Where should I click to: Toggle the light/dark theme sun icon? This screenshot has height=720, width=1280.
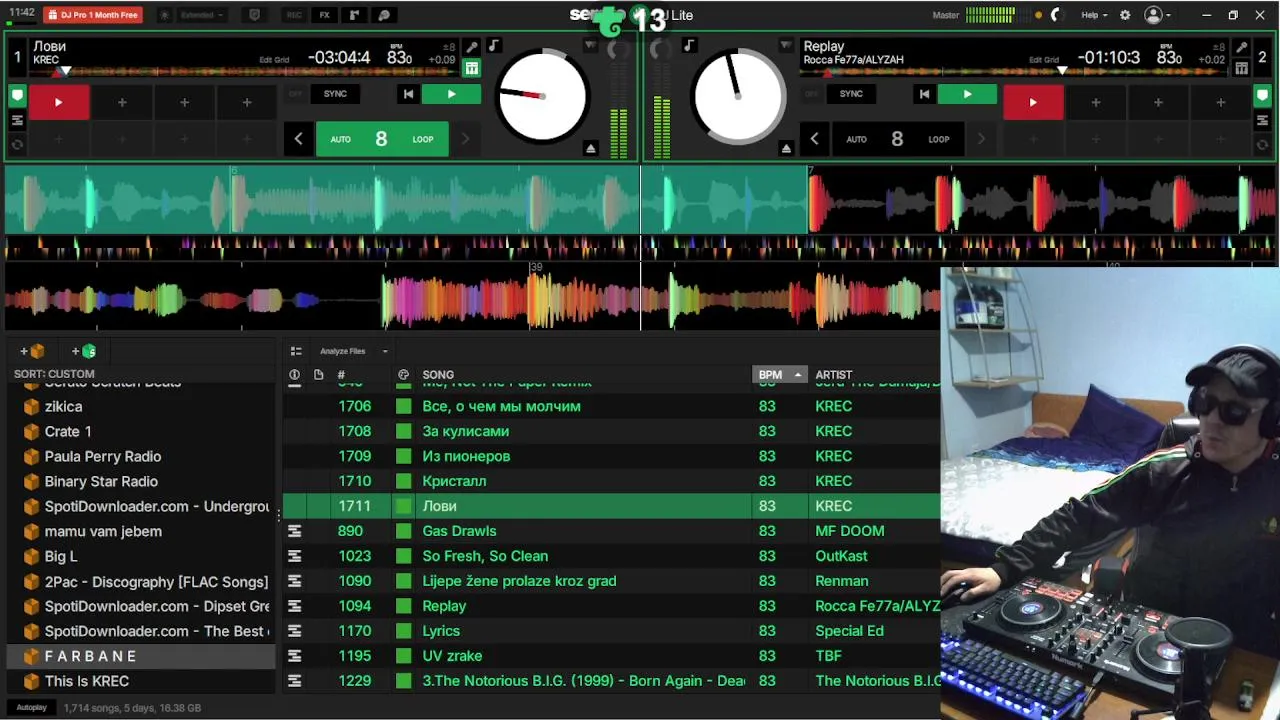coord(165,15)
